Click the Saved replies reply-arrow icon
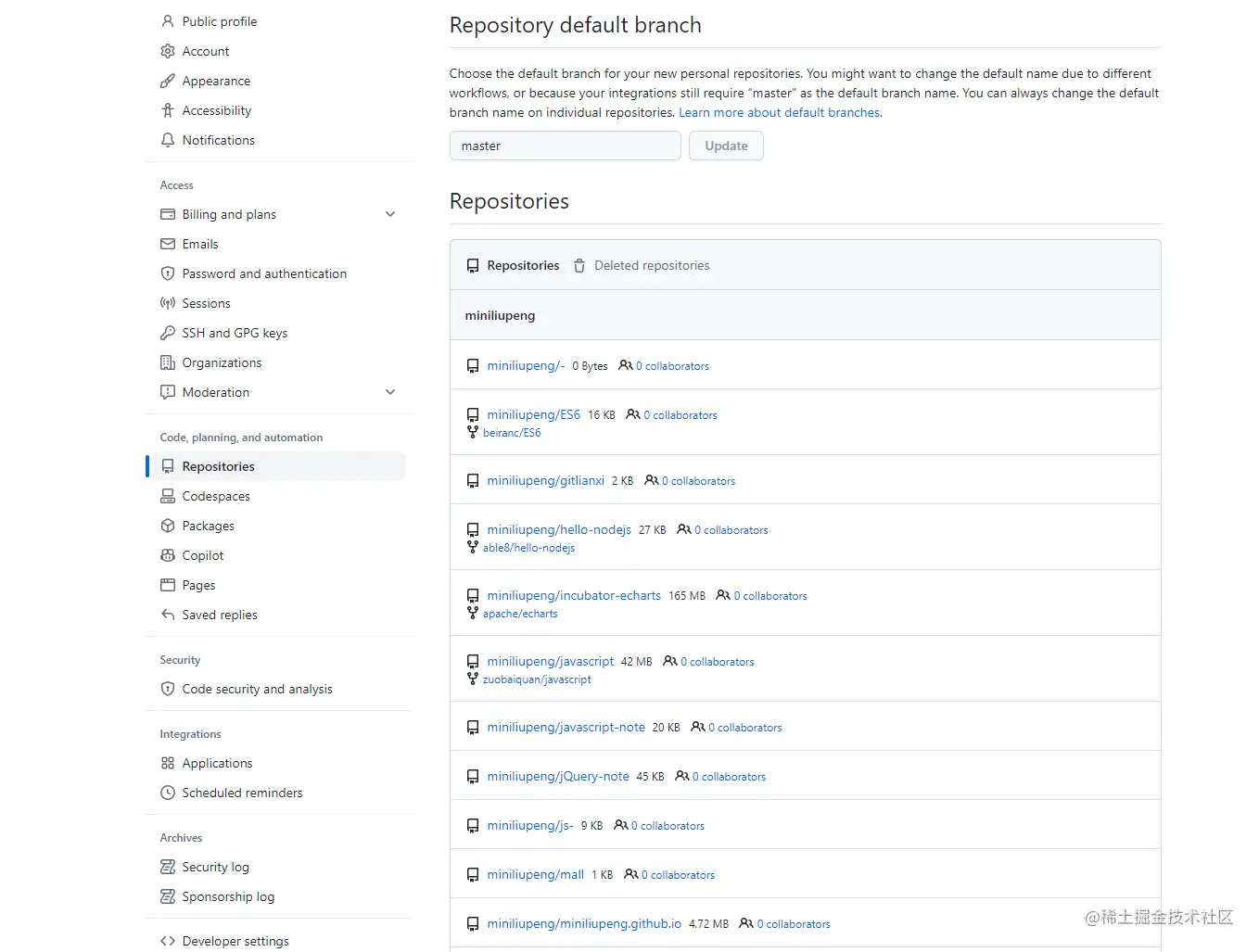The height and width of the screenshot is (952, 1259). click(x=168, y=615)
